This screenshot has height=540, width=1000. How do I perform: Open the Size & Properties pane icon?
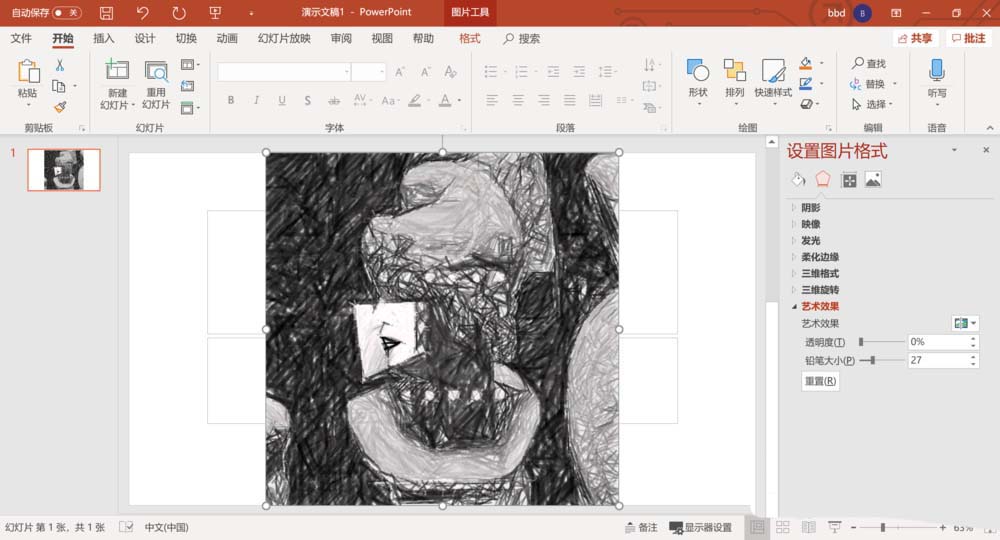pyautogui.click(x=849, y=180)
